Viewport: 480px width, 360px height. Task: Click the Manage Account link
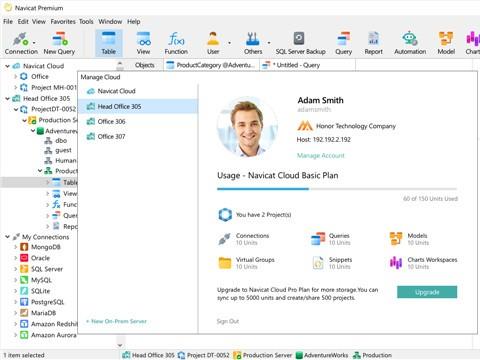pos(321,155)
